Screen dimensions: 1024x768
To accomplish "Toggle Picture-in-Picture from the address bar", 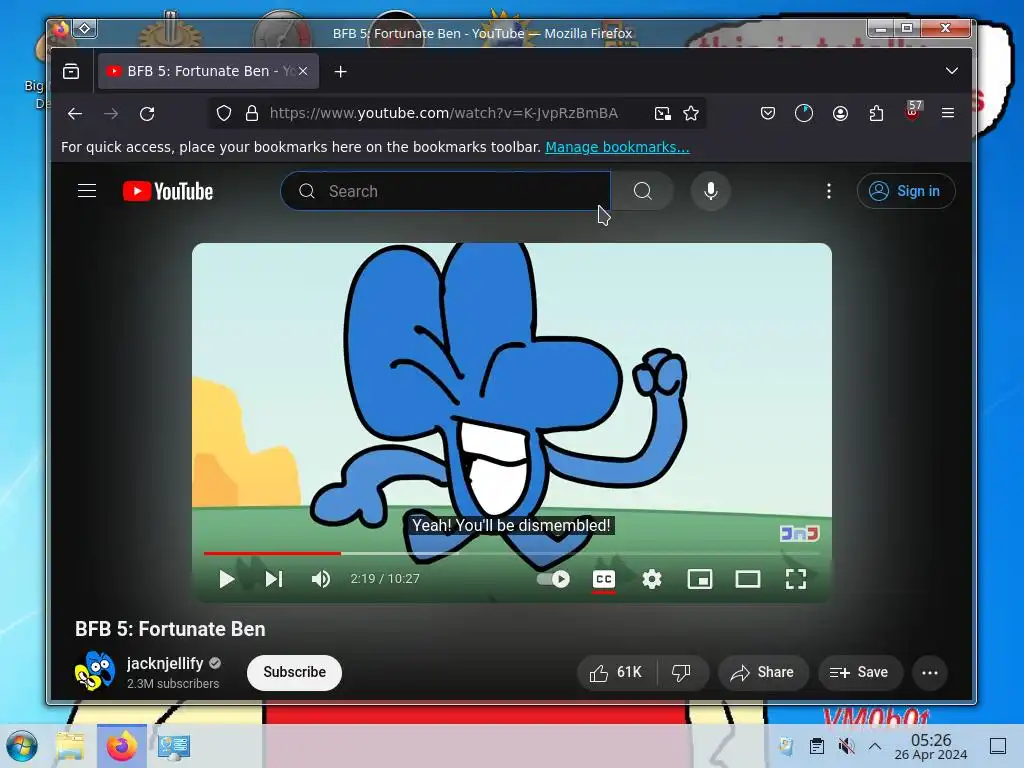I will pyautogui.click(x=663, y=114).
